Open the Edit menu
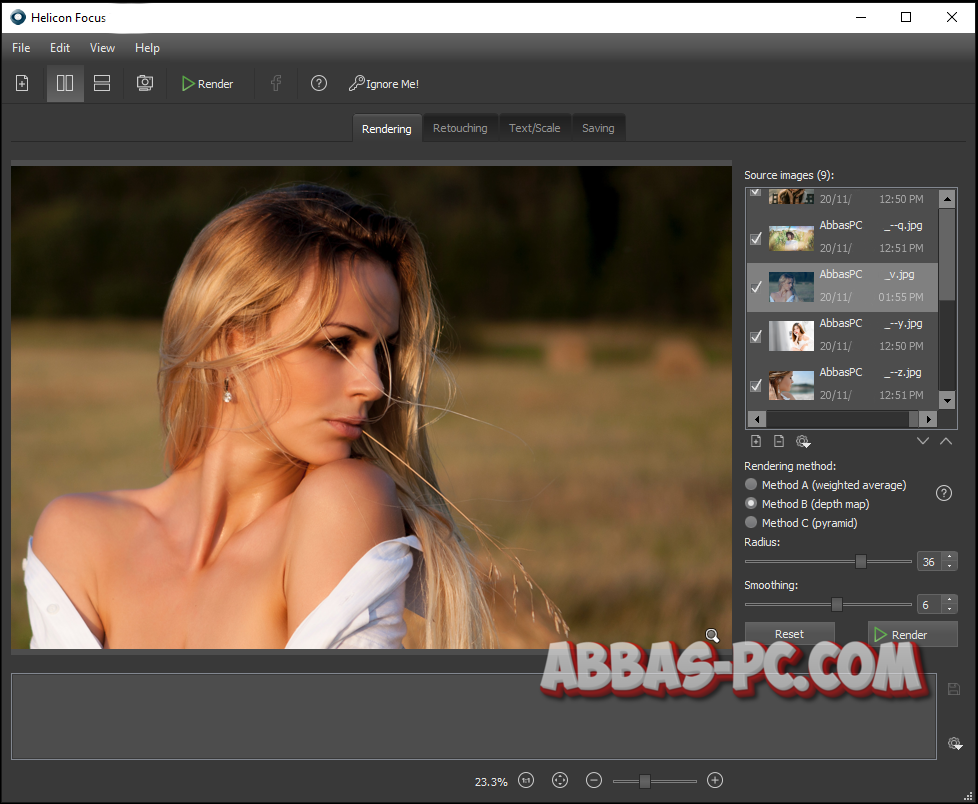The width and height of the screenshot is (978, 804). pos(60,48)
